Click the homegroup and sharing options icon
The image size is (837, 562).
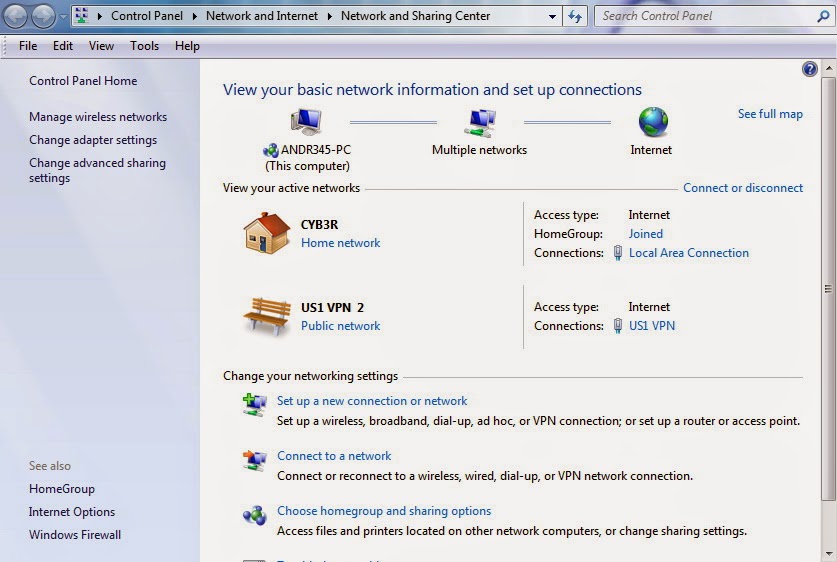tap(254, 515)
